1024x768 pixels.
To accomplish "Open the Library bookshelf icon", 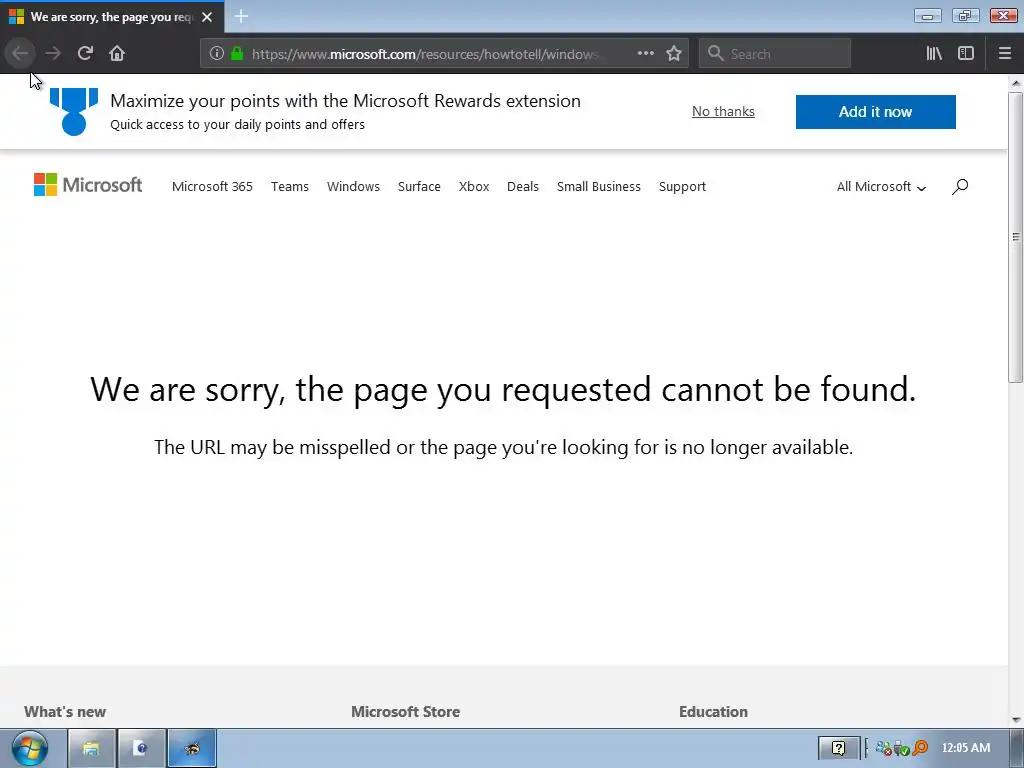I will tap(934, 53).
